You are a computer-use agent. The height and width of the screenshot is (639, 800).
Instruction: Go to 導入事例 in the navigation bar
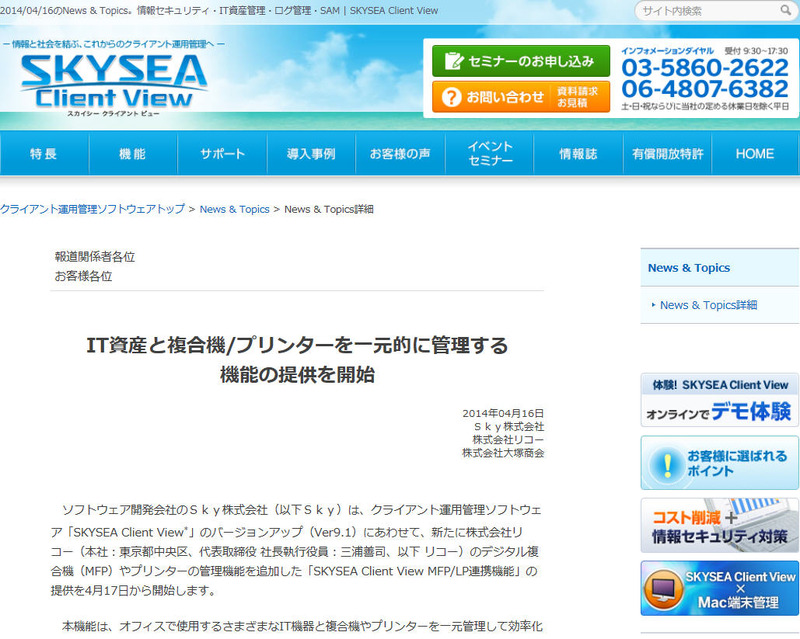point(311,154)
